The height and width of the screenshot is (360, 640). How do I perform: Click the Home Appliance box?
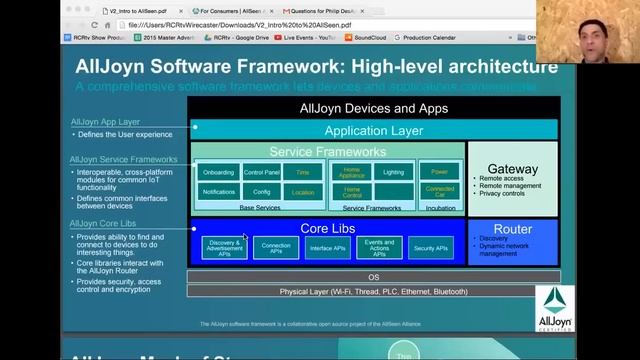pyautogui.click(x=351, y=172)
